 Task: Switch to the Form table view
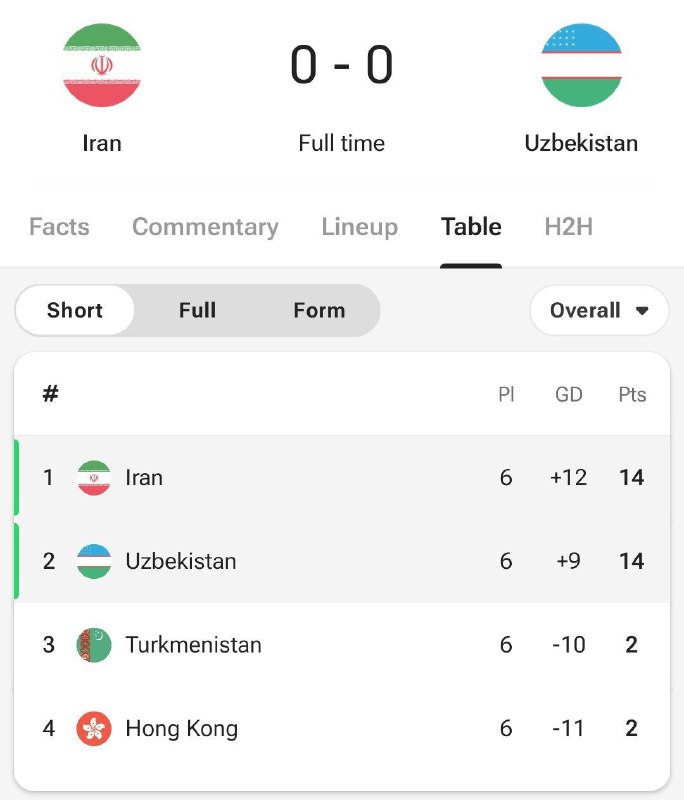[319, 310]
